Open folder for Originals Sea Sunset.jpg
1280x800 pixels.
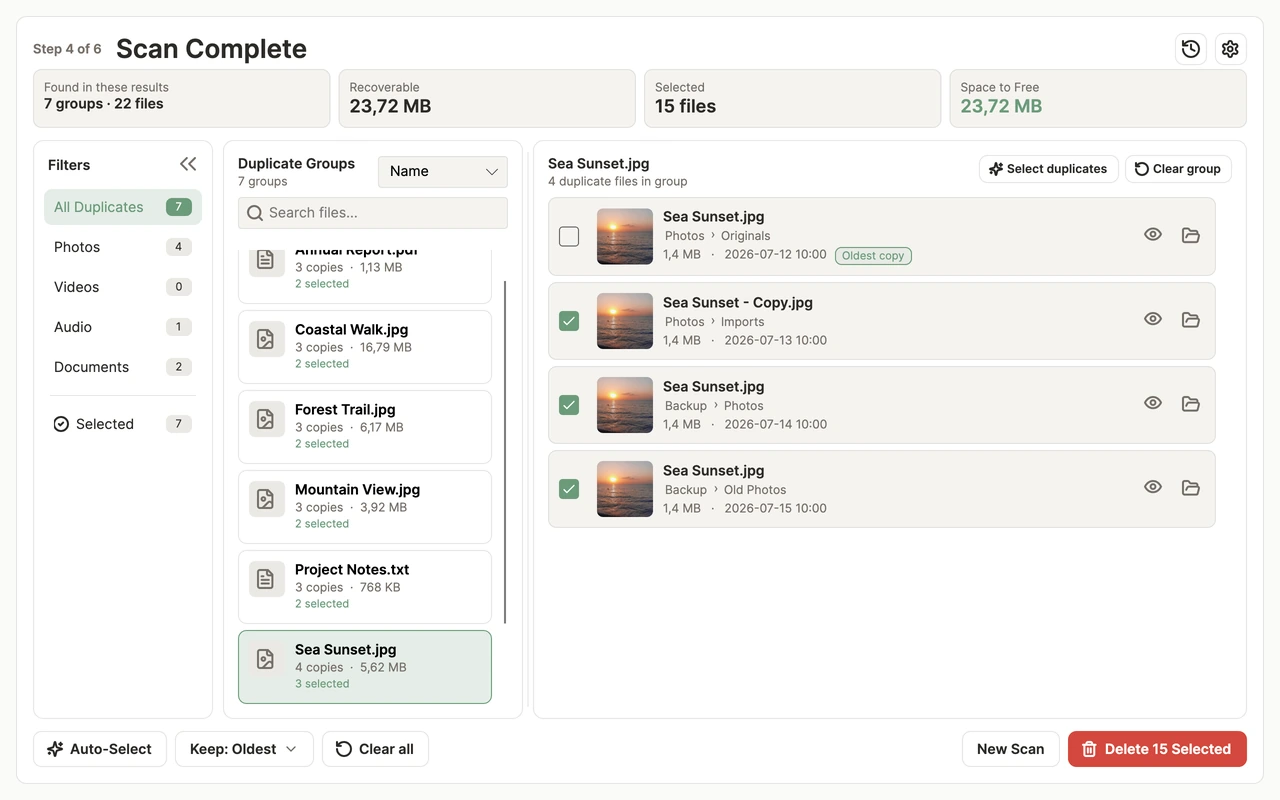click(x=1190, y=235)
